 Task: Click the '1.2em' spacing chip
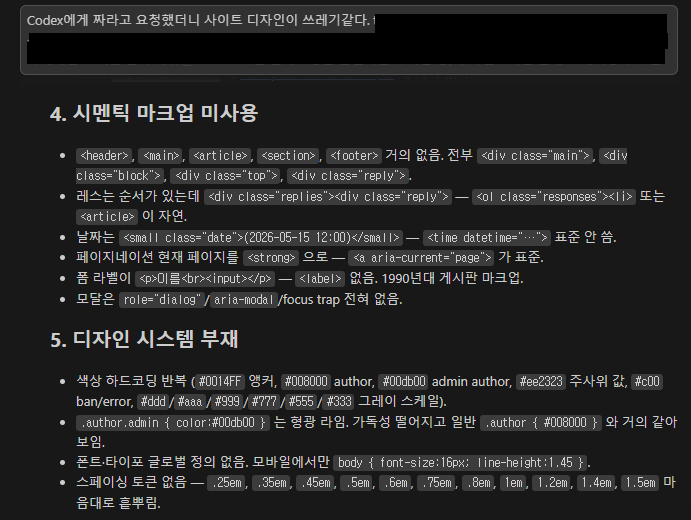click(x=552, y=483)
